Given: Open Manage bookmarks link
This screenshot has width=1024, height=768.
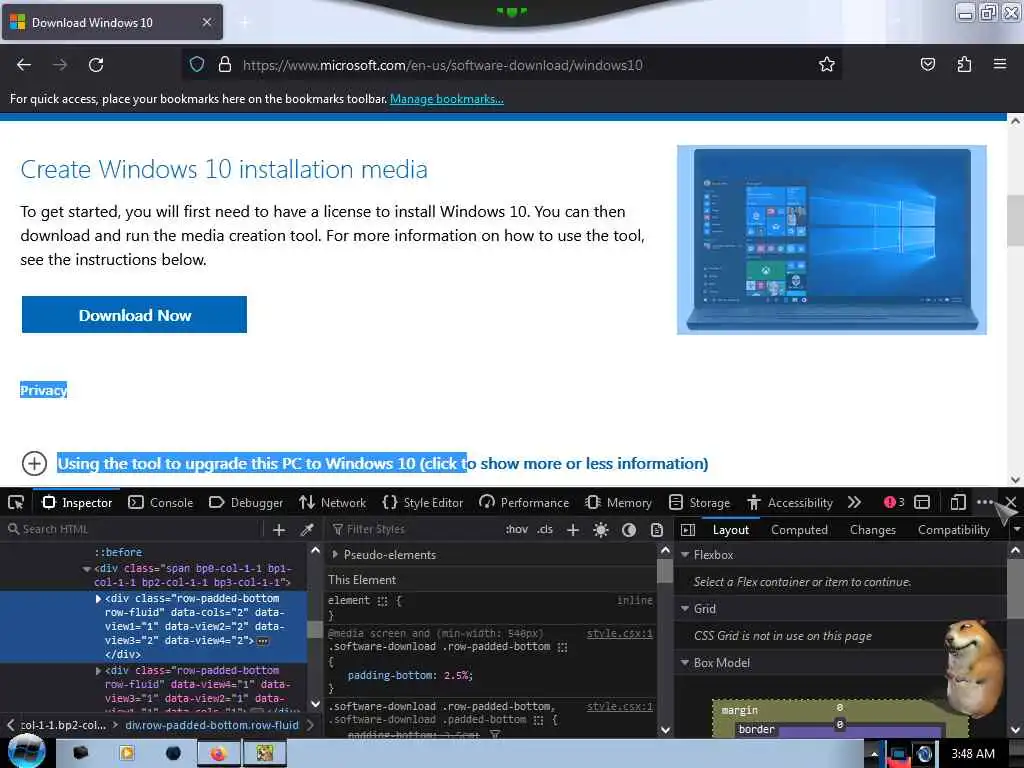Looking at the screenshot, I should click(447, 99).
